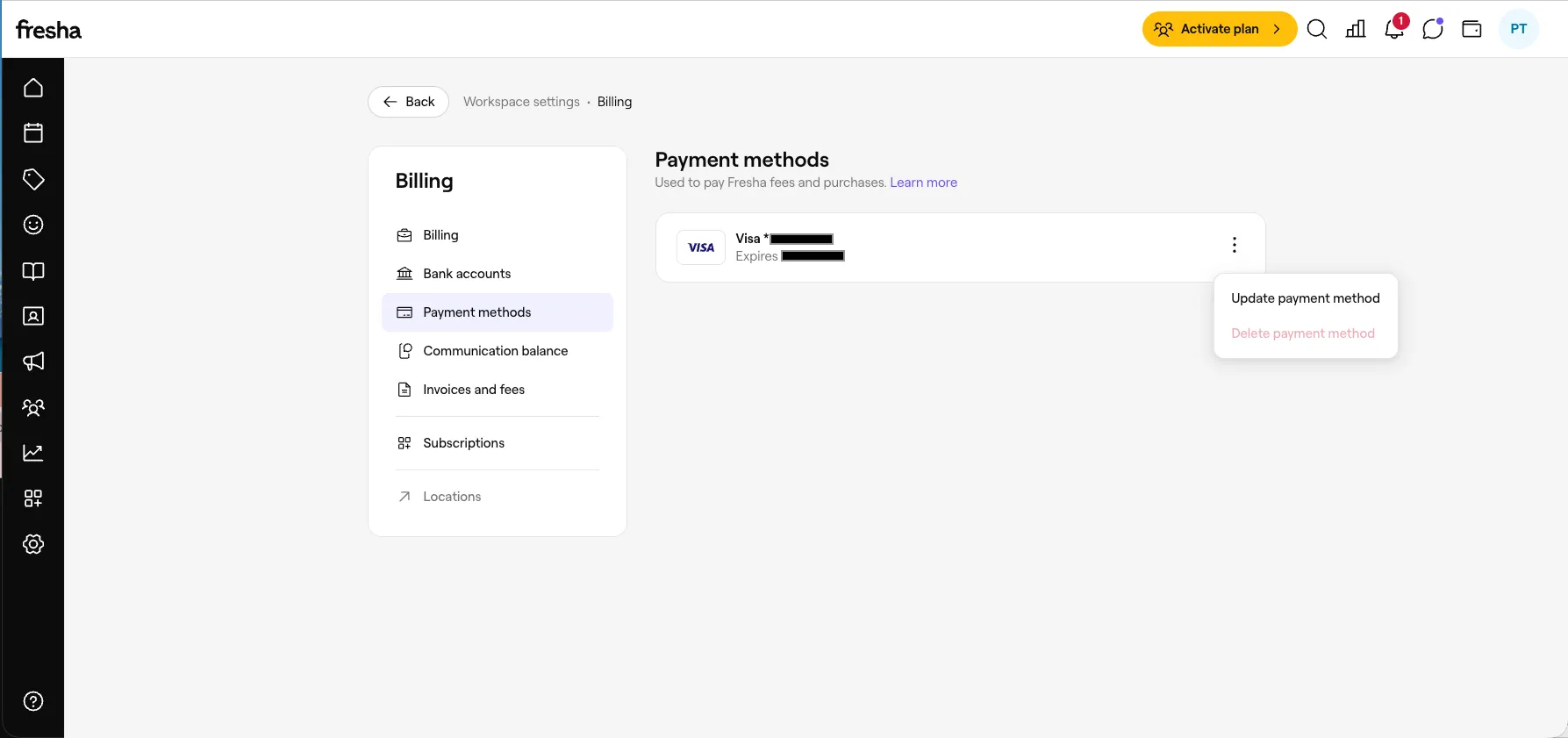Open the Reports line chart icon
This screenshot has height=738, width=1568.
coord(33,453)
